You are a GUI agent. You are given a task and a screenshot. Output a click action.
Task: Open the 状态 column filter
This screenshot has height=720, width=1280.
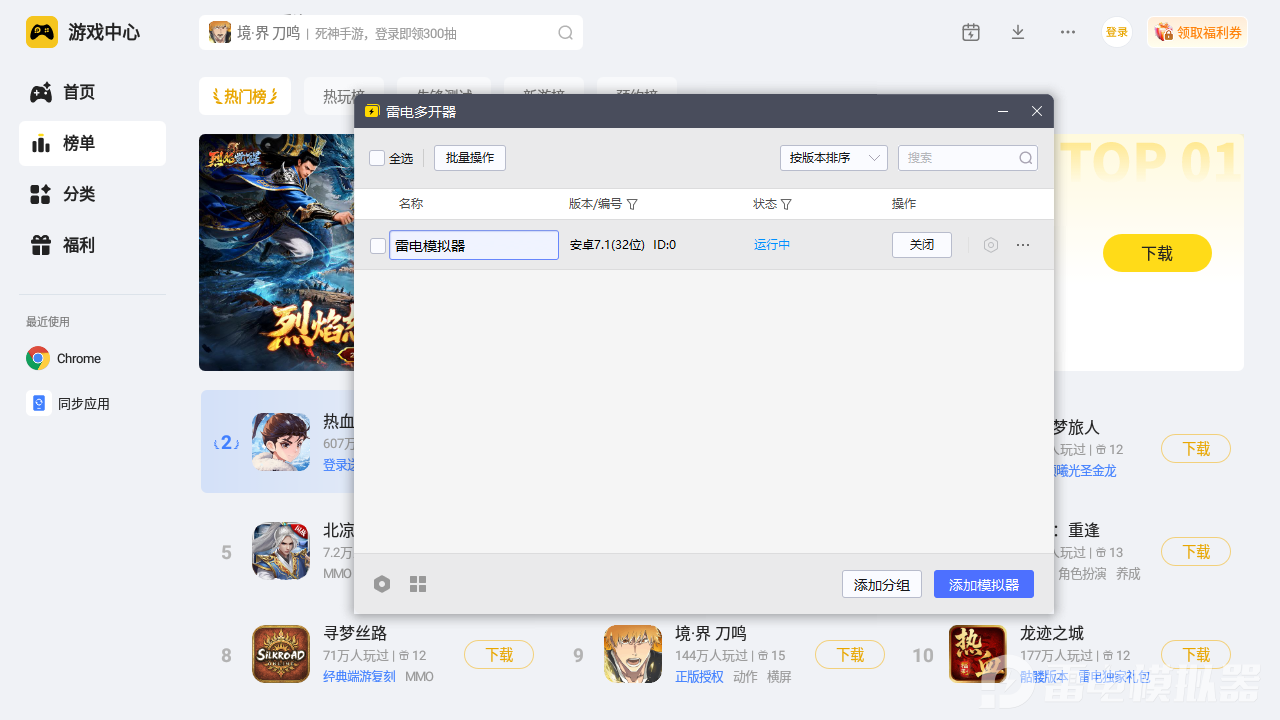coord(786,204)
